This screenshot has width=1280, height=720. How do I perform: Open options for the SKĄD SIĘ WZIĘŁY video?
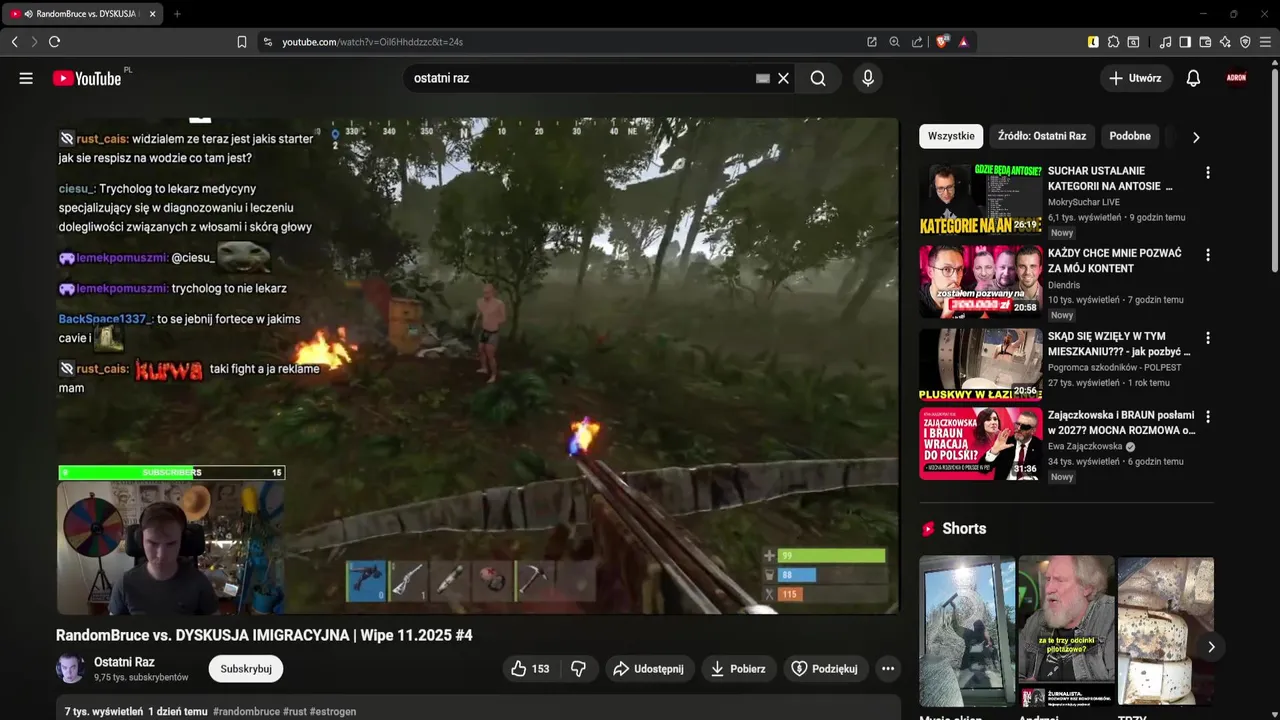(1207, 338)
